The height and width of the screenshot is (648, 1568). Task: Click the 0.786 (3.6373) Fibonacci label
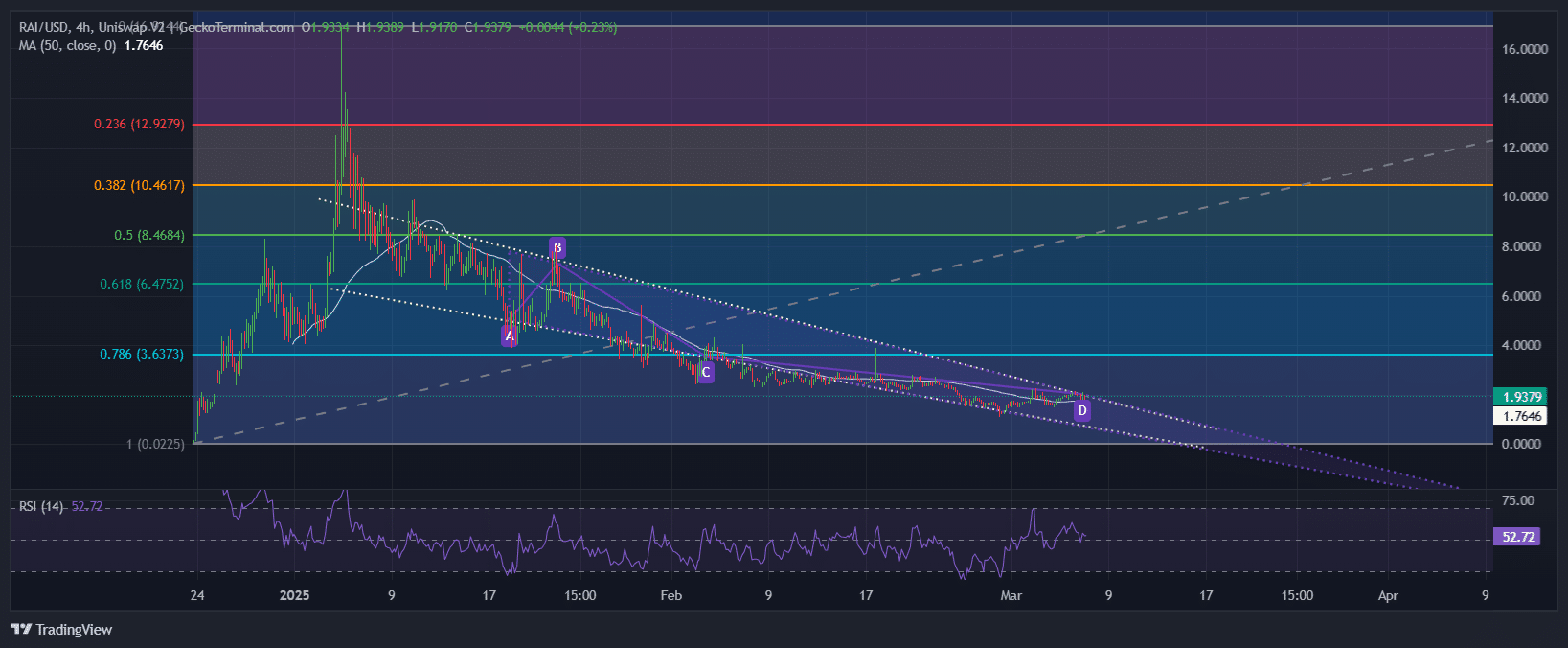pos(142,355)
